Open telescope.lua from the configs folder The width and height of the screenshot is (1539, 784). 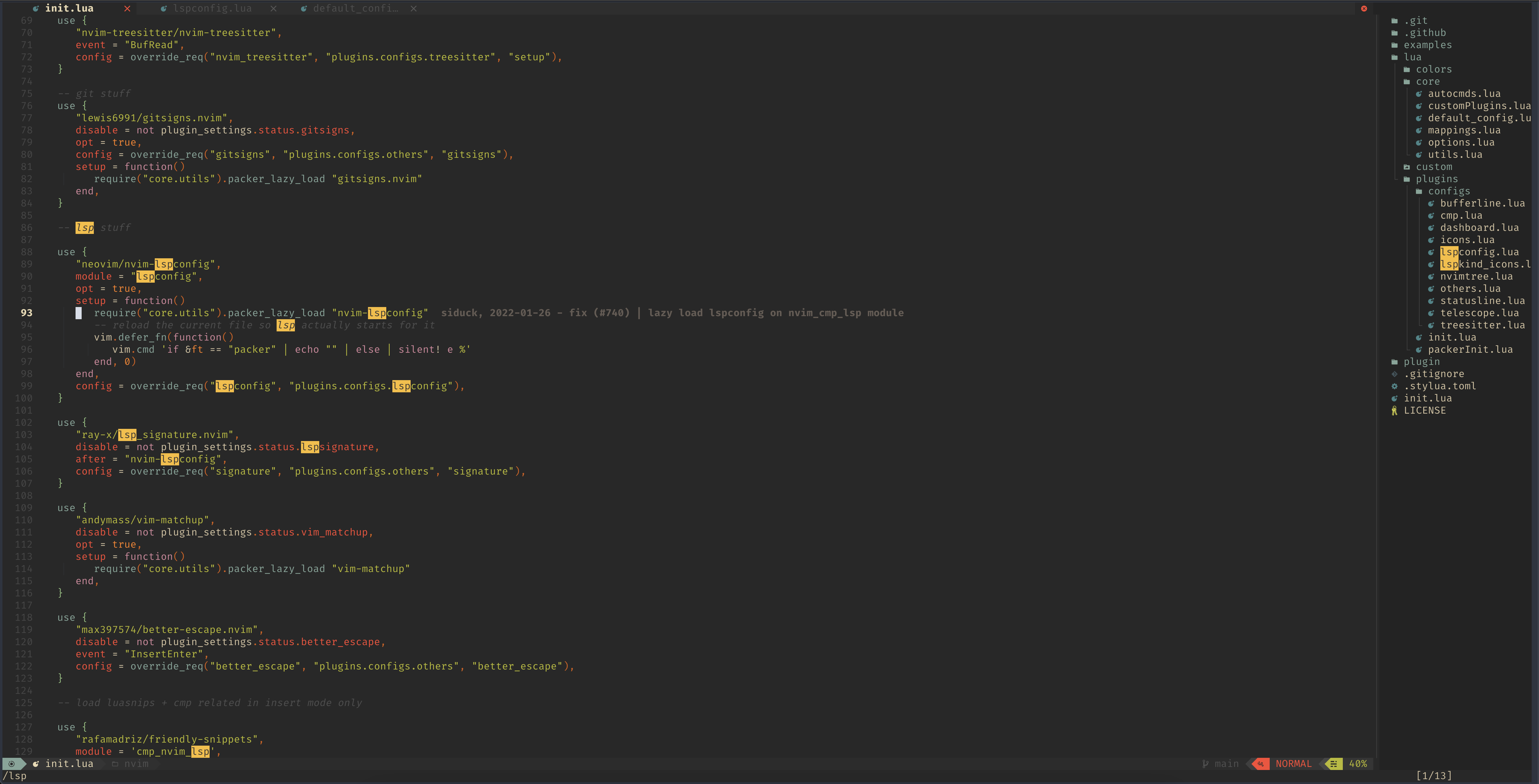click(x=1480, y=313)
